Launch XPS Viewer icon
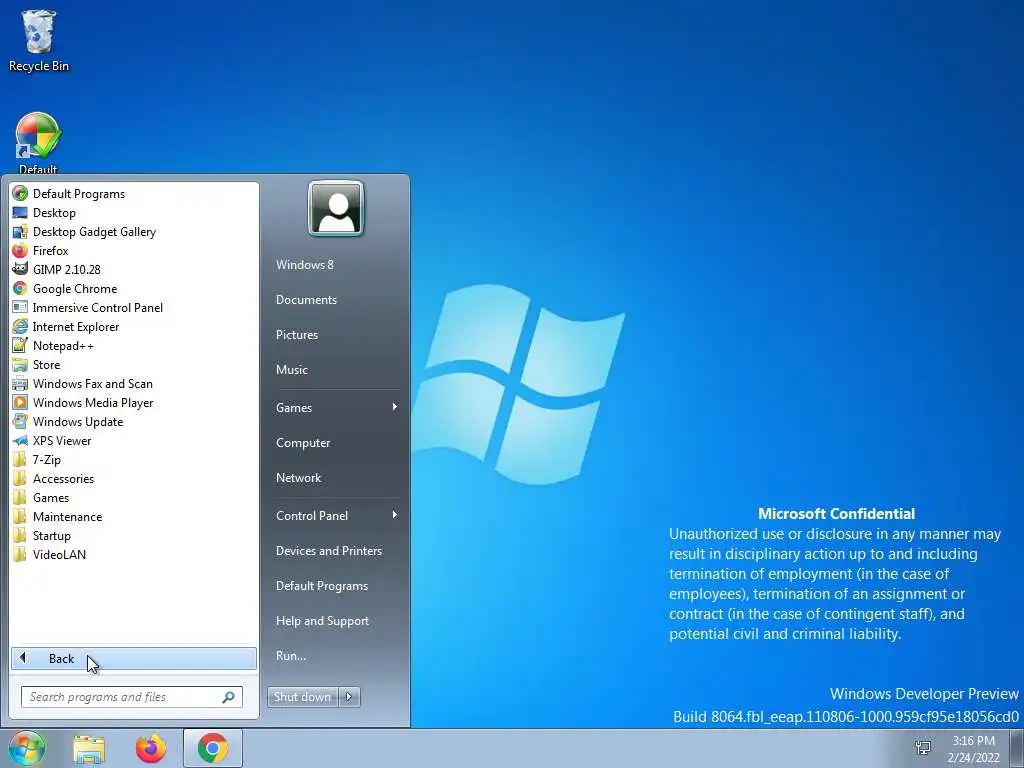Image resolution: width=1024 pixels, height=768 pixels. click(x=20, y=440)
